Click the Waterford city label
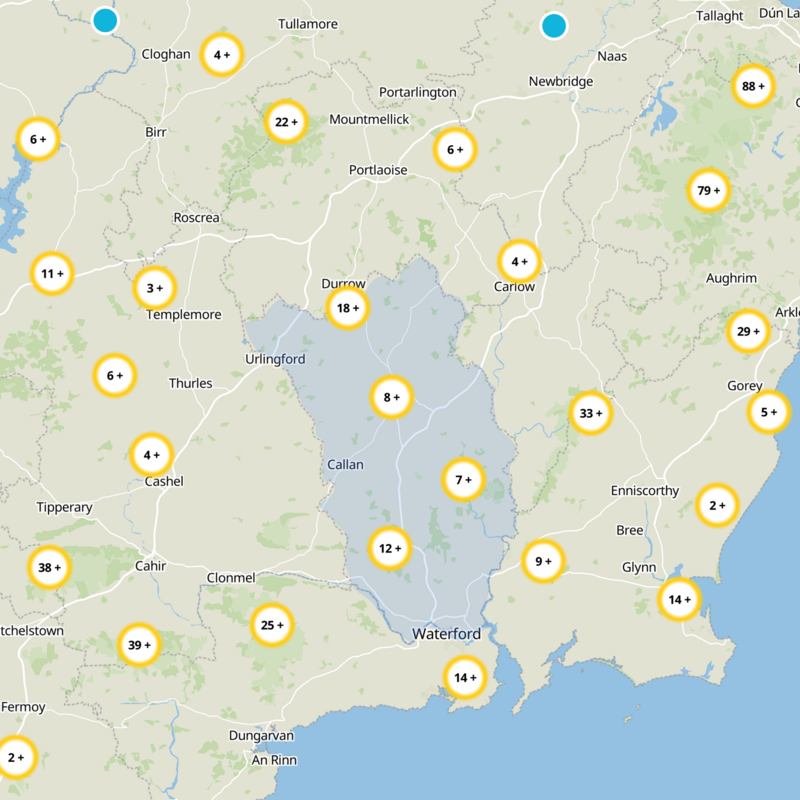 pos(446,634)
